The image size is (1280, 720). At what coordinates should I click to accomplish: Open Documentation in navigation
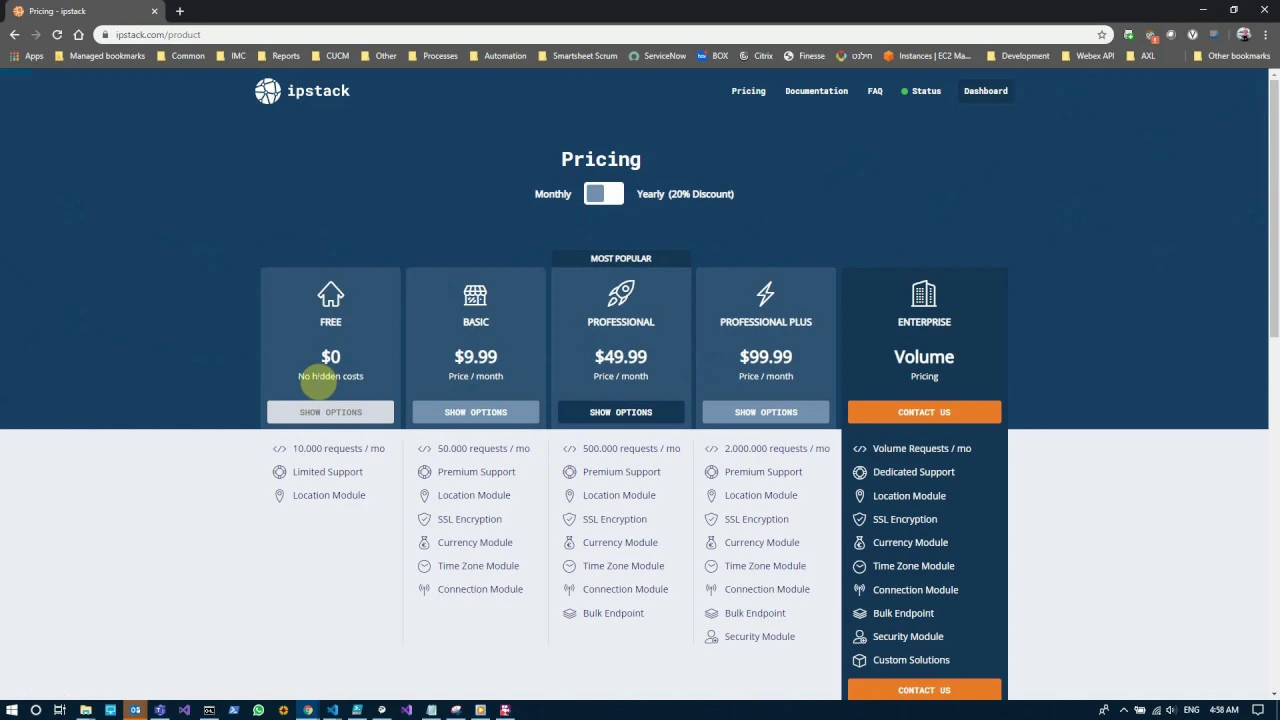click(x=816, y=91)
